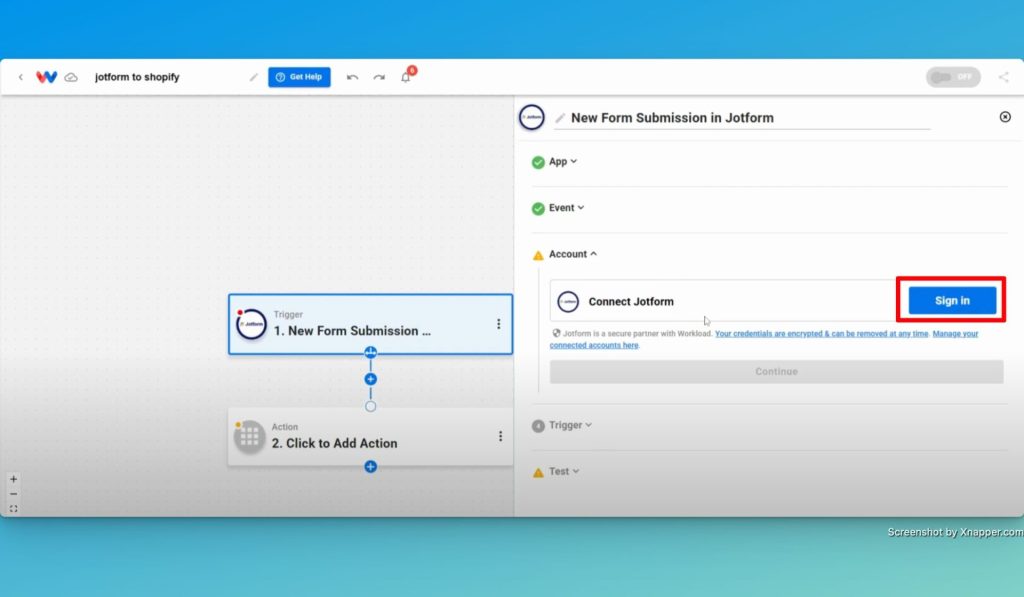The width and height of the screenshot is (1024, 597).
Task: Toggle the workflow ON/OFF switch
Action: point(953,77)
